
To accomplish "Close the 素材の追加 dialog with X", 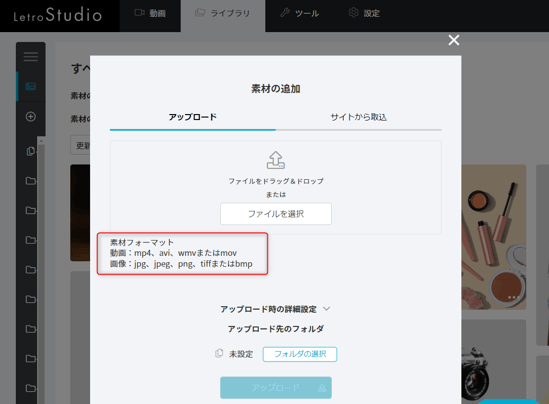I will 454,40.
